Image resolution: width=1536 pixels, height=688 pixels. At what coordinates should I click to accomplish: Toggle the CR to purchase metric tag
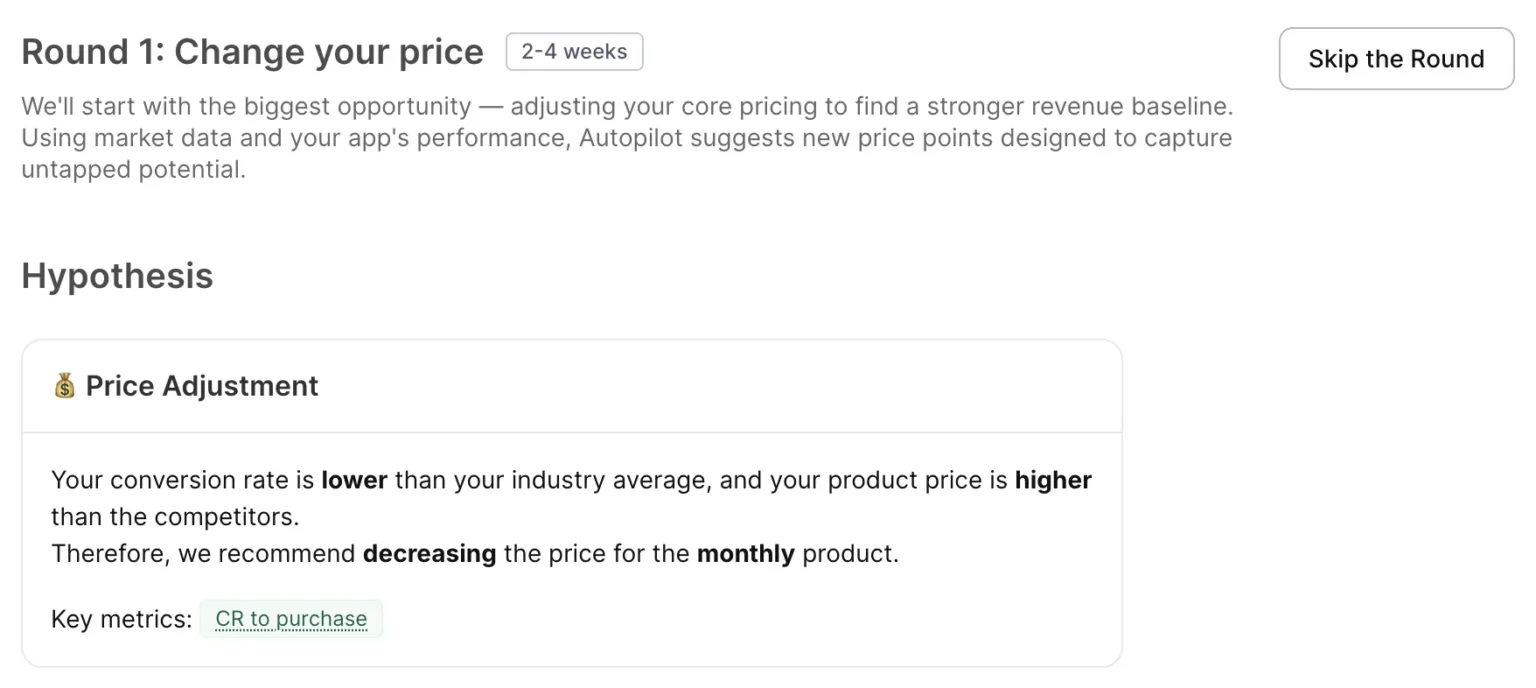coord(291,619)
